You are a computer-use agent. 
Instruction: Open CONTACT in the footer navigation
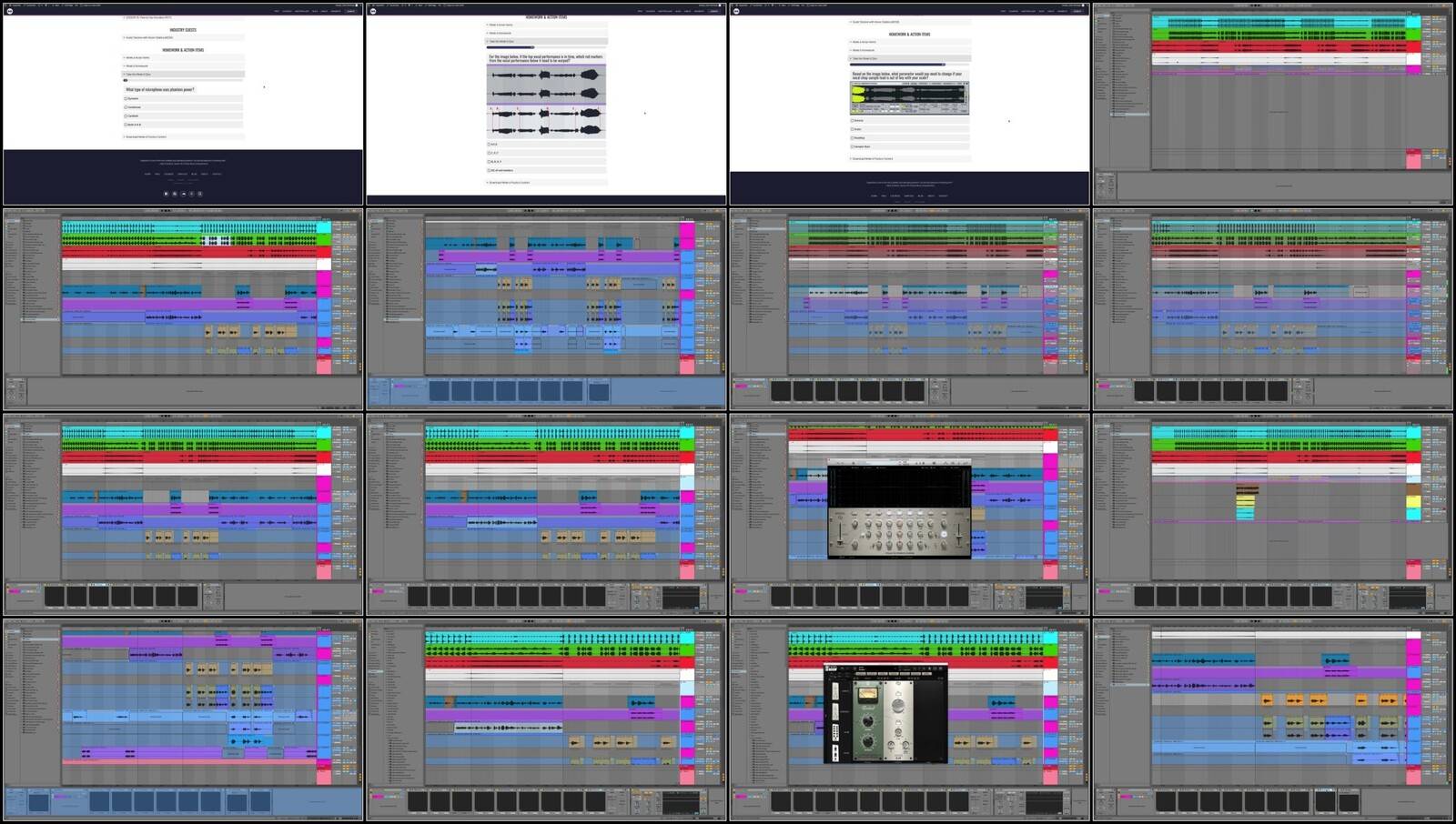click(217, 174)
